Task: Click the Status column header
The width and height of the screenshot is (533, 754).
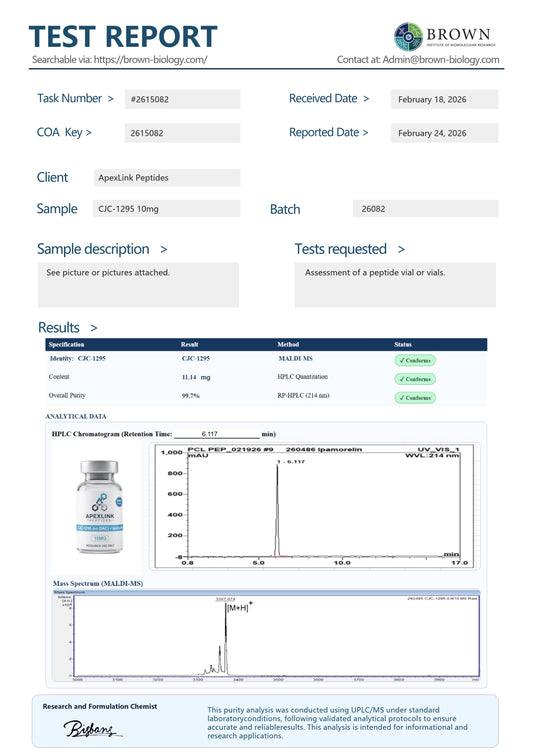Action: (x=403, y=344)
